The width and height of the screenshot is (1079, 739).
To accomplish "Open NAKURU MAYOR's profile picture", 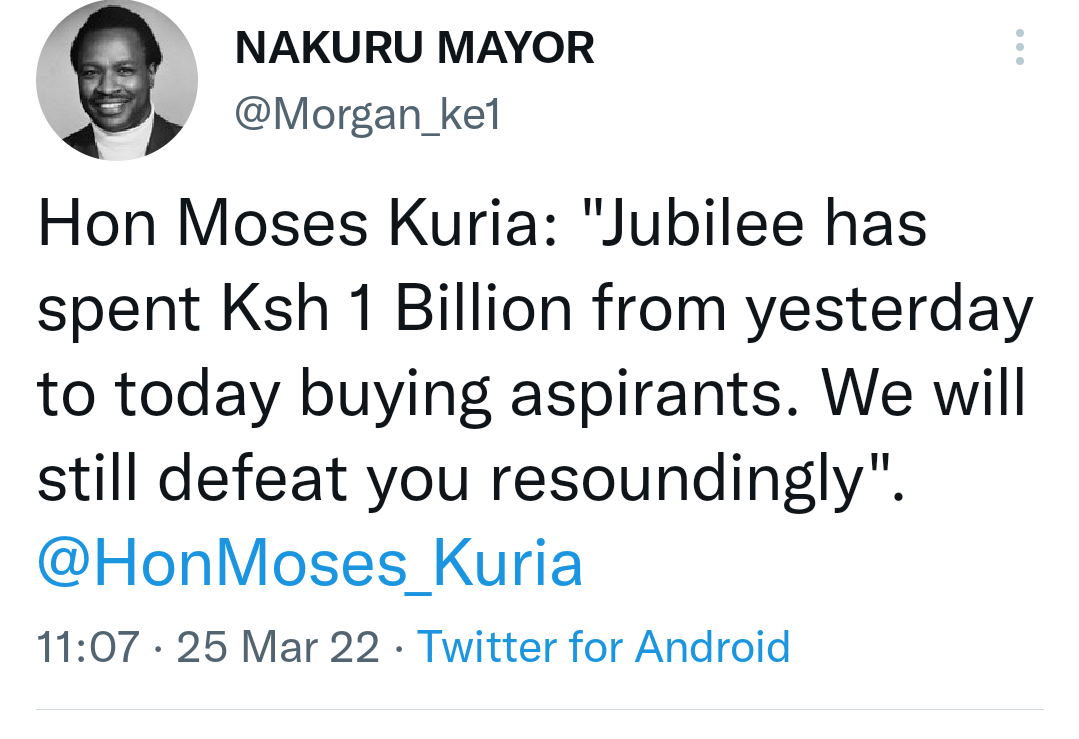I will (117, 80).
